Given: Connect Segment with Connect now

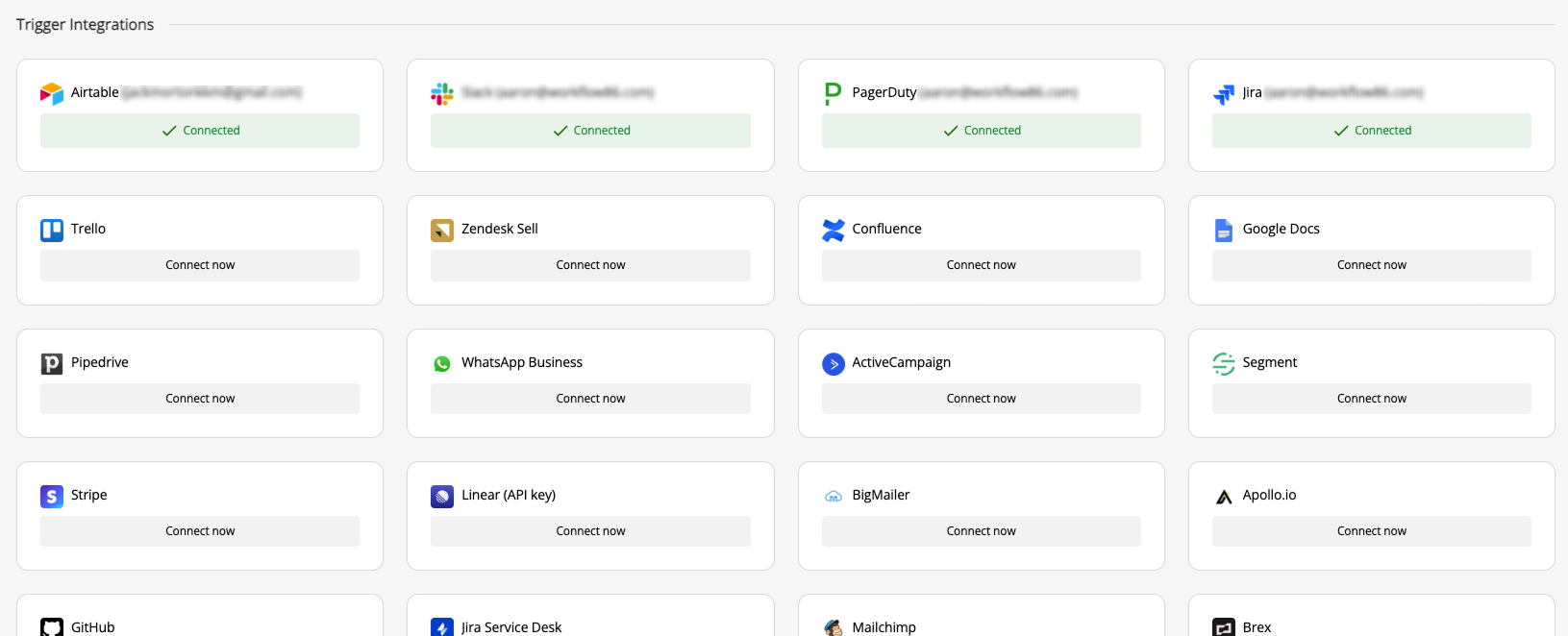Looking at the screenshot, I should pyautogui.click(x=1371, y=399).
